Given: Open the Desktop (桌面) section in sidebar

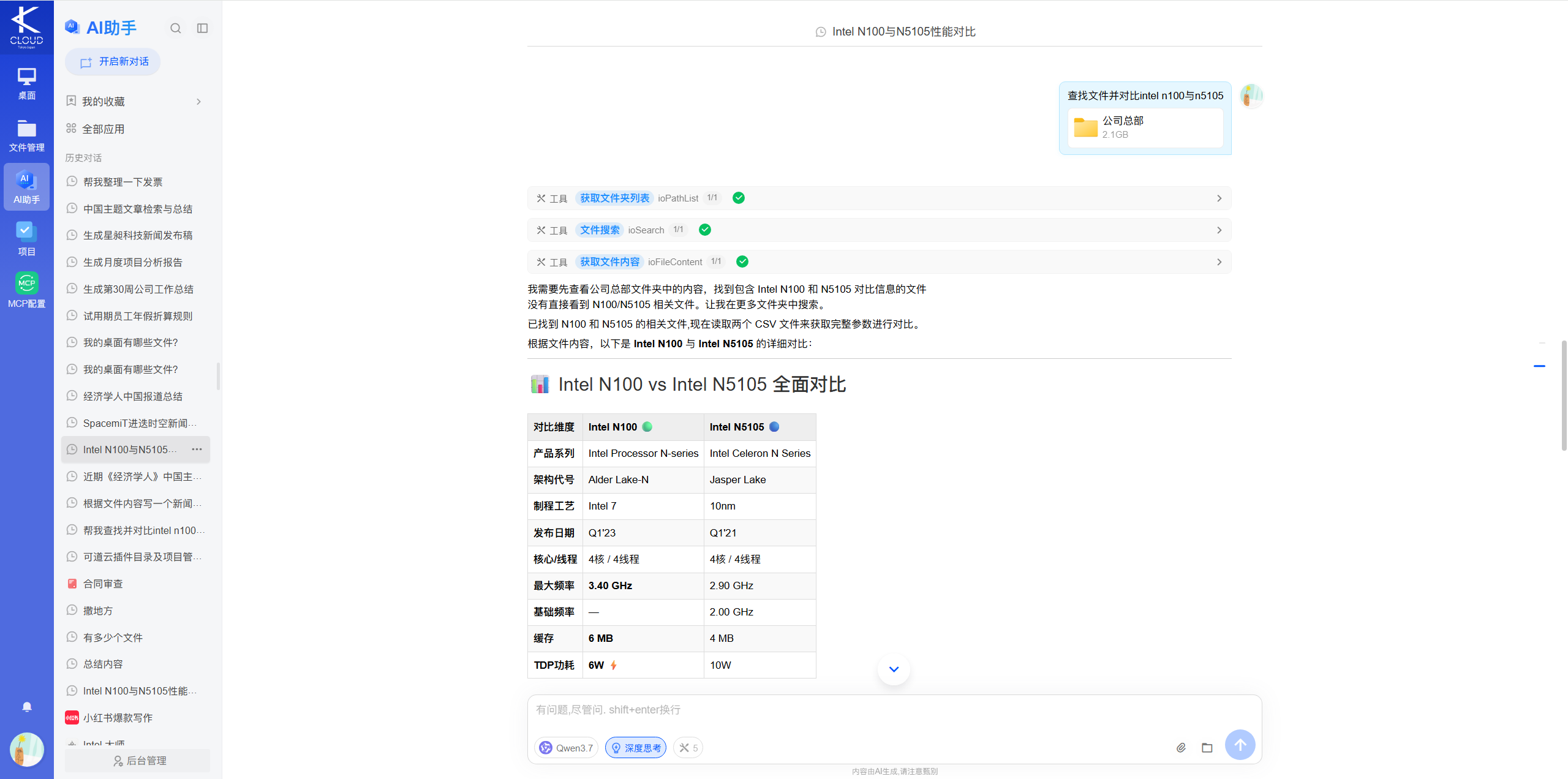Looking at the screenshot, I should click(x=26, y=83).
